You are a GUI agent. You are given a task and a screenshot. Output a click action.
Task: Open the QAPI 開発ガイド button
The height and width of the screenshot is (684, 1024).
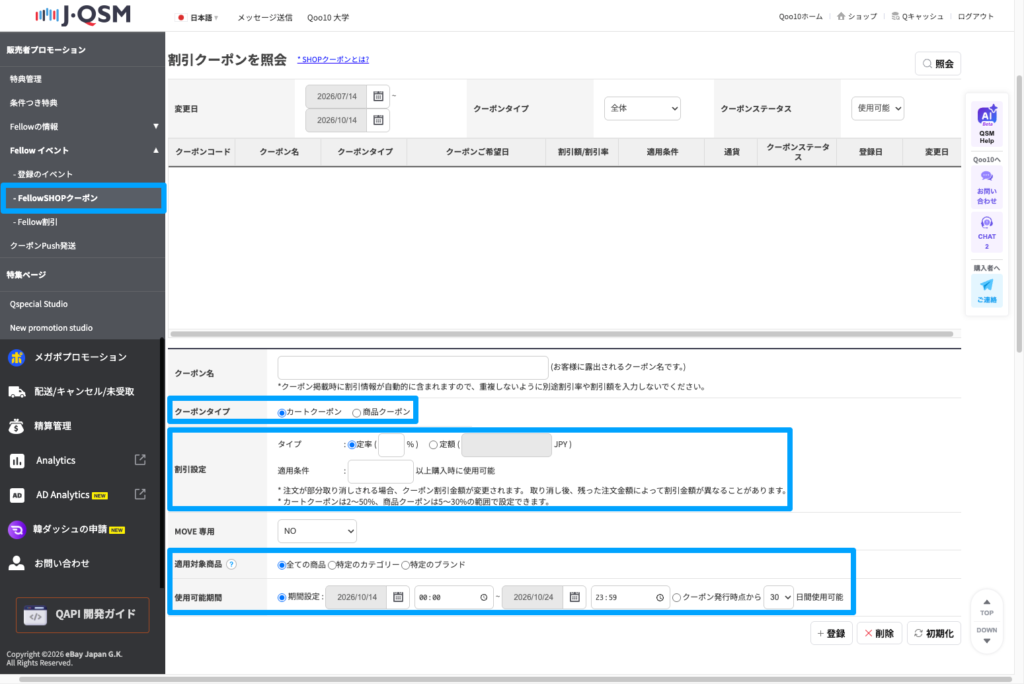[x=82, y=615]
